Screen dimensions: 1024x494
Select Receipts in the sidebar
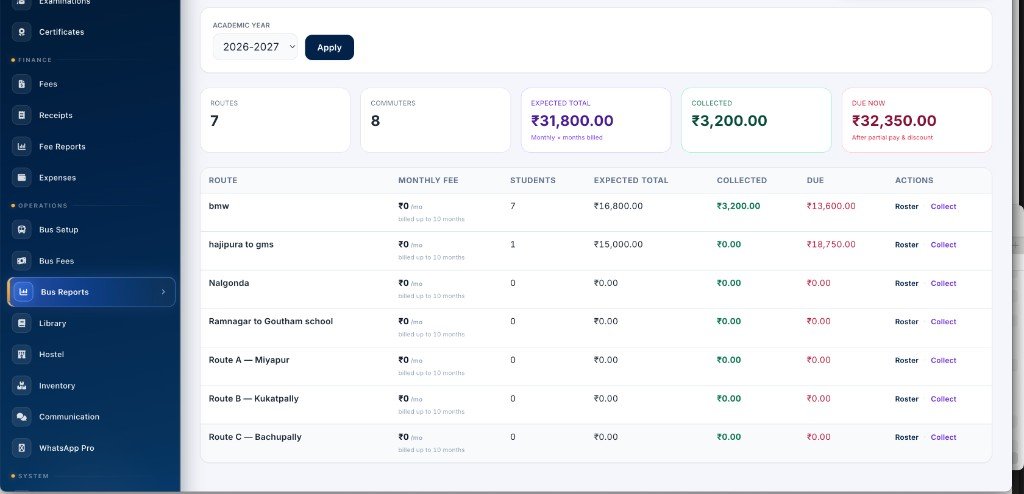tap(56, 115)
